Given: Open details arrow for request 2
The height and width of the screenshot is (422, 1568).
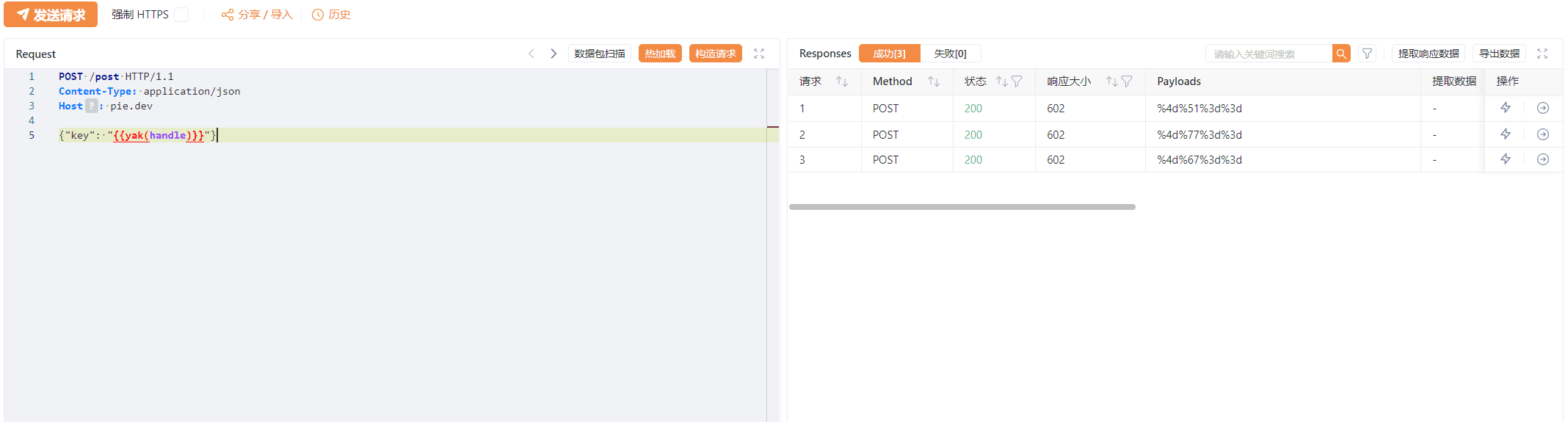Looking at the screenshot, I should coord(1543,134).
